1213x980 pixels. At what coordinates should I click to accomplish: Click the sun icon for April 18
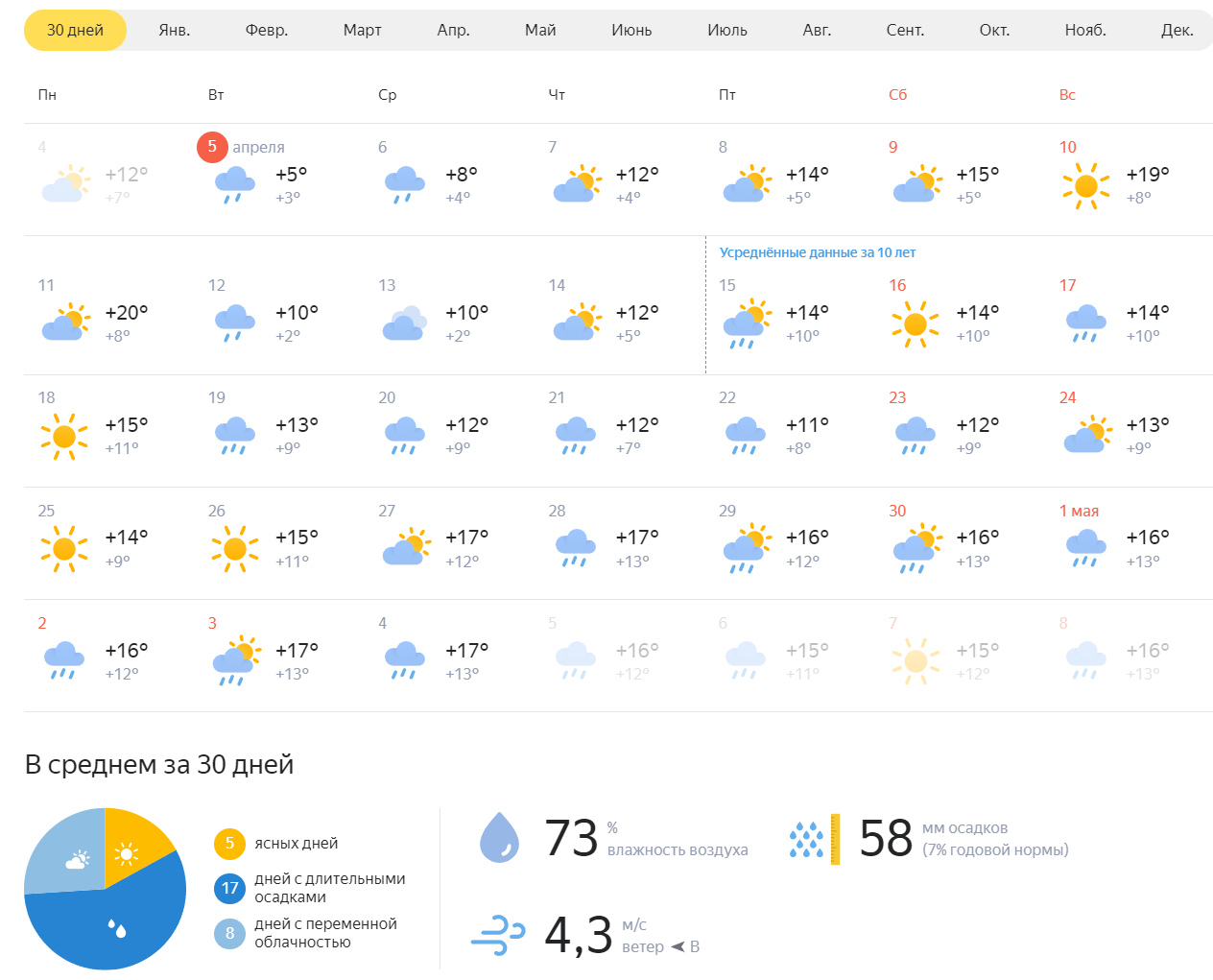click(x=64, y=437)
